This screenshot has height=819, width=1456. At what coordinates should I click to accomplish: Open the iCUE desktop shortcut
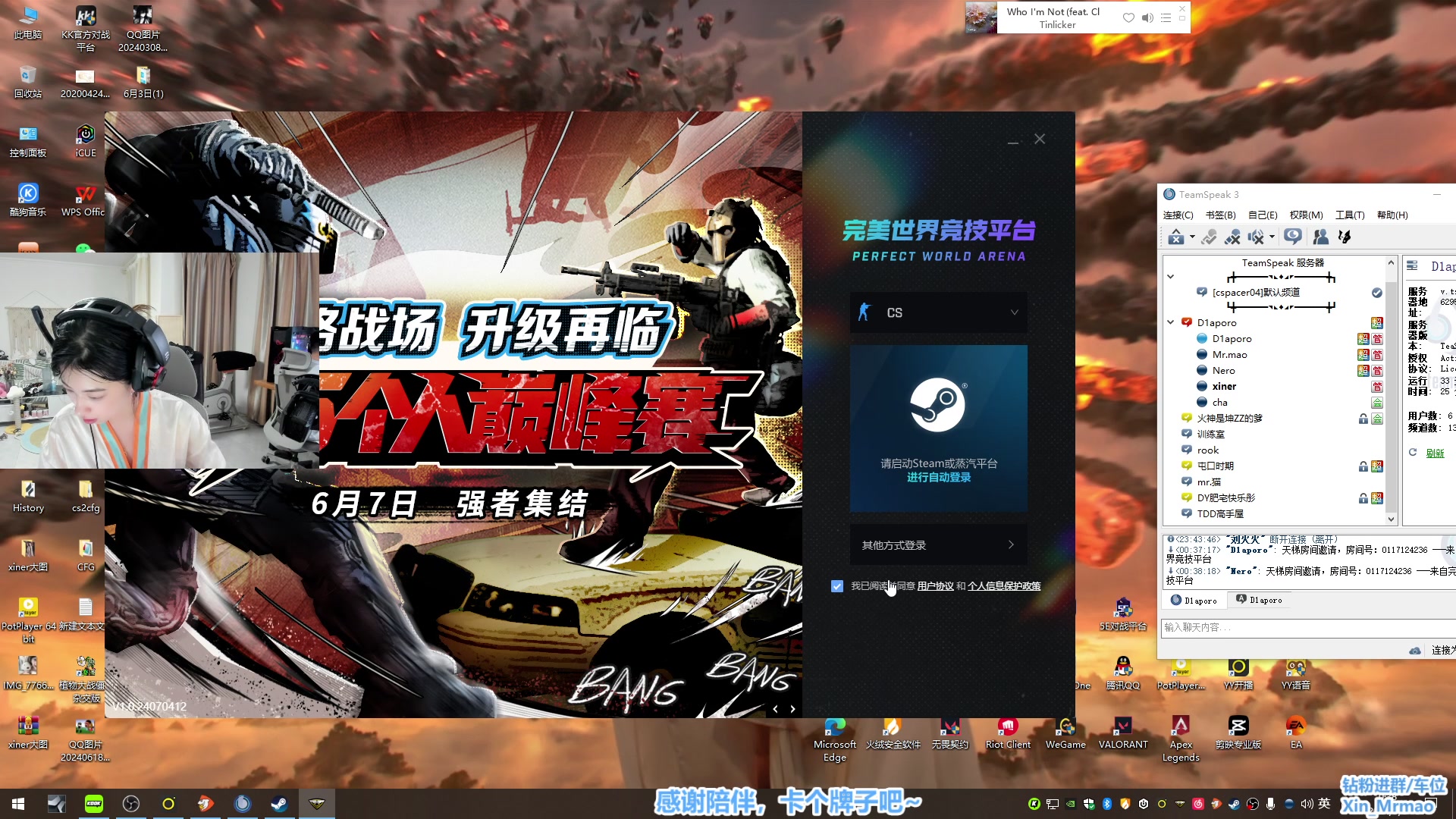86,141
